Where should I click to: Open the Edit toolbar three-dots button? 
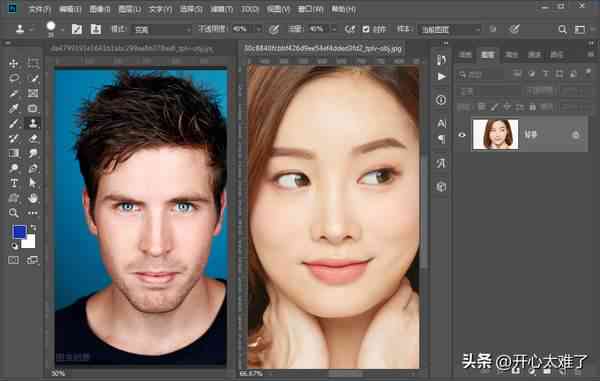pos(33,213)
